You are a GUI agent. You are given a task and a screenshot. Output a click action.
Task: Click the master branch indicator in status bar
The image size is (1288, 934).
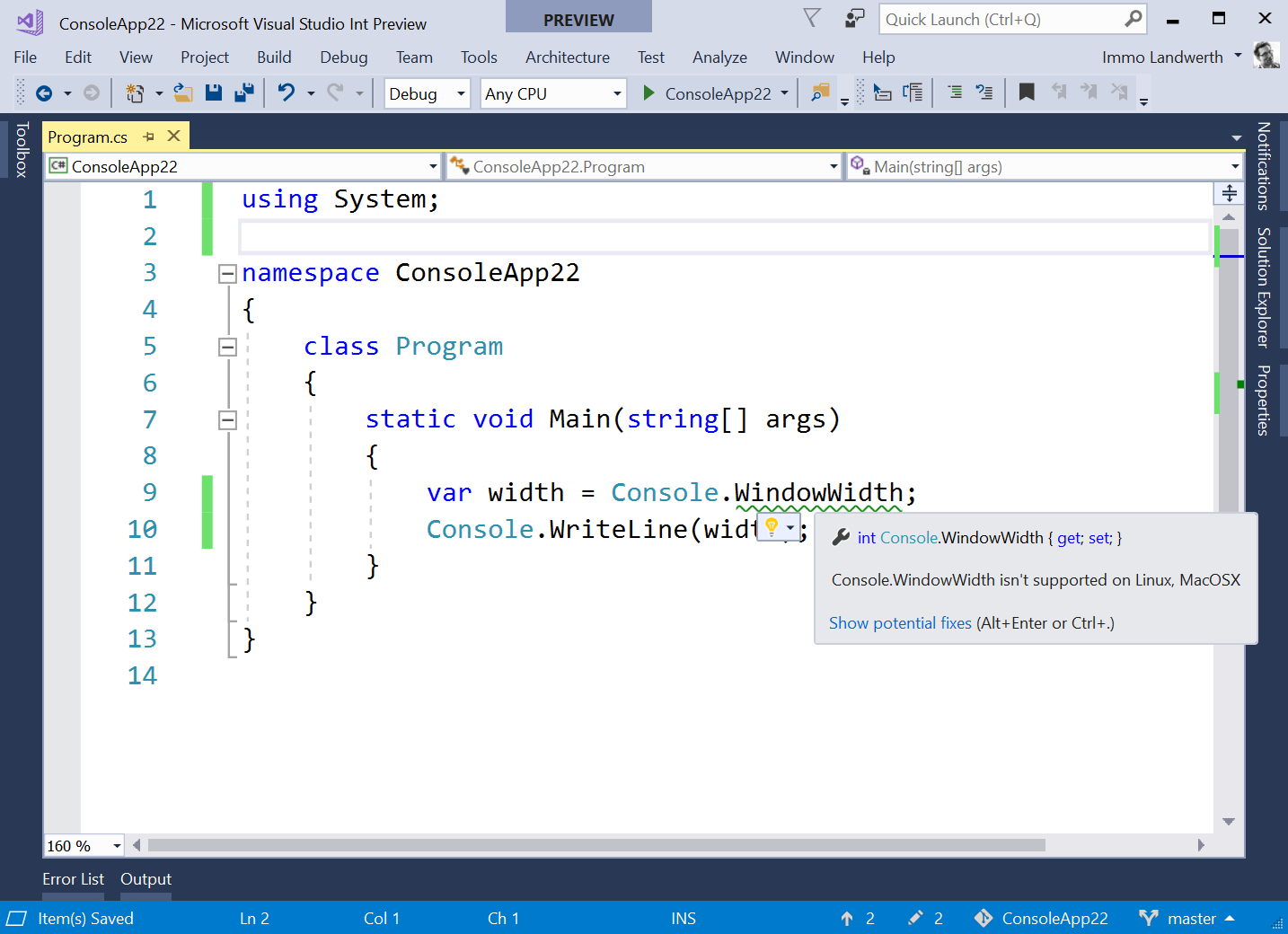click(x=1187, y=918)
